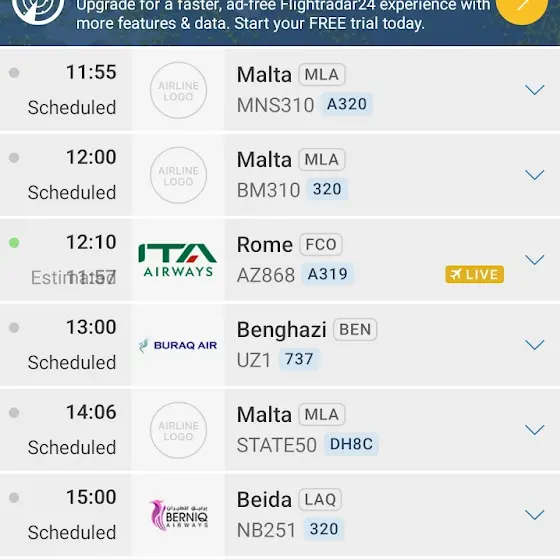
Task: Tap the Berniq Airways logo
Action: point(178,515)
